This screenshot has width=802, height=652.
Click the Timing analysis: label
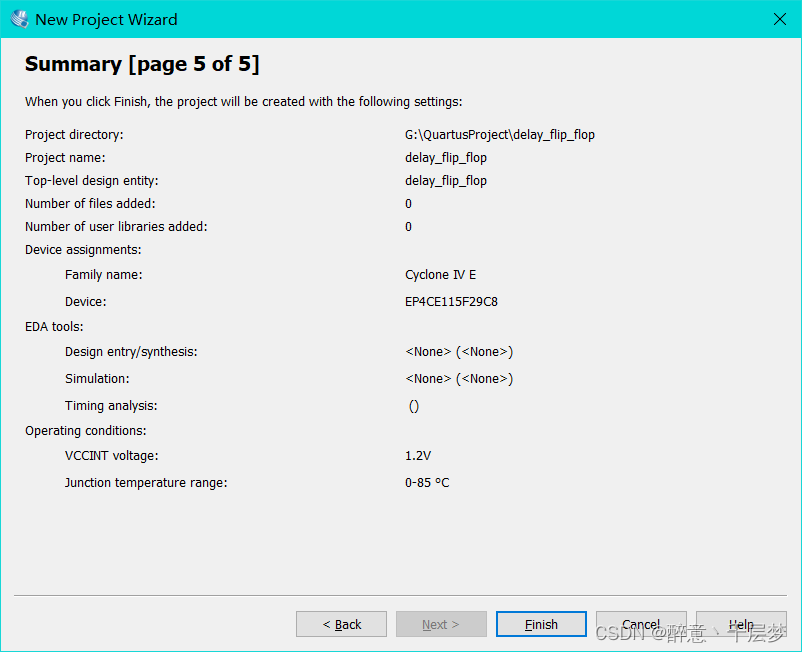(x=111, y=406)
